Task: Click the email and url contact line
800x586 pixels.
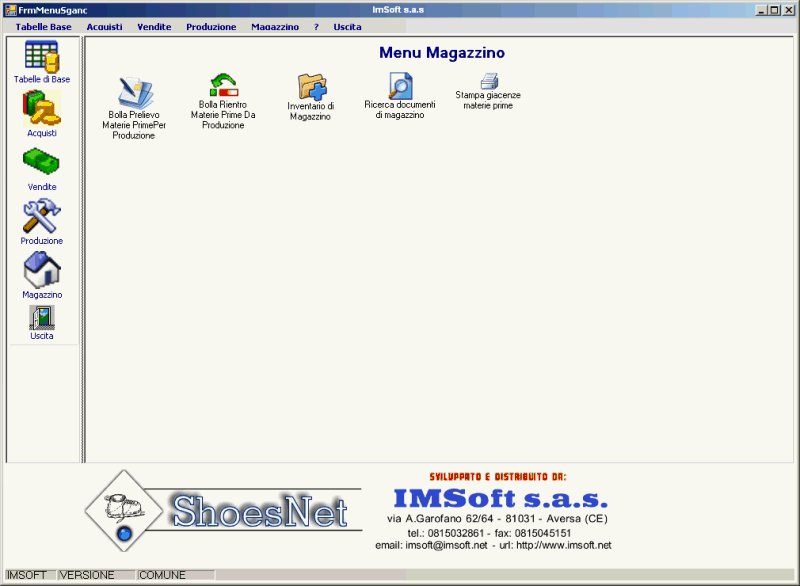Action: click(x=493, y=545)
